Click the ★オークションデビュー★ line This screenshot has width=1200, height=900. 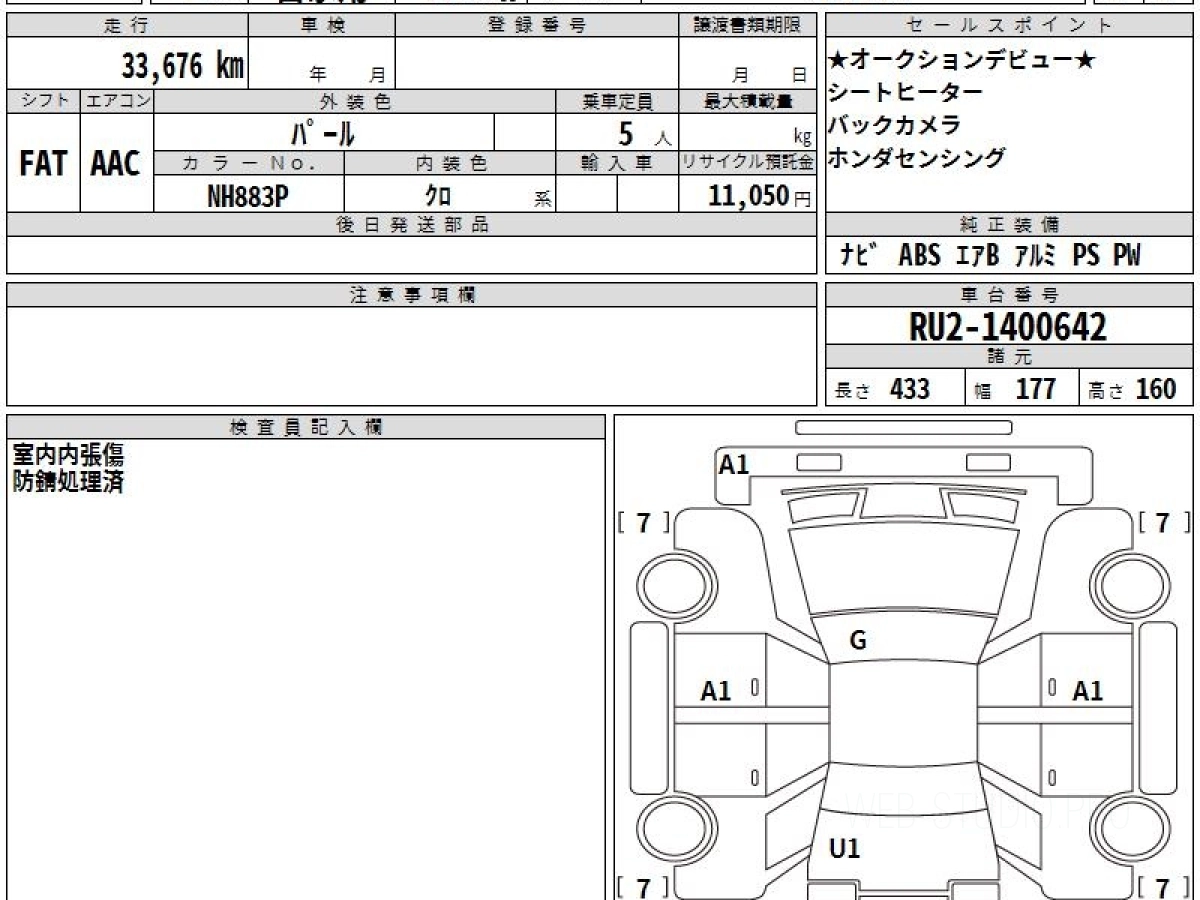tap(961, 61)
